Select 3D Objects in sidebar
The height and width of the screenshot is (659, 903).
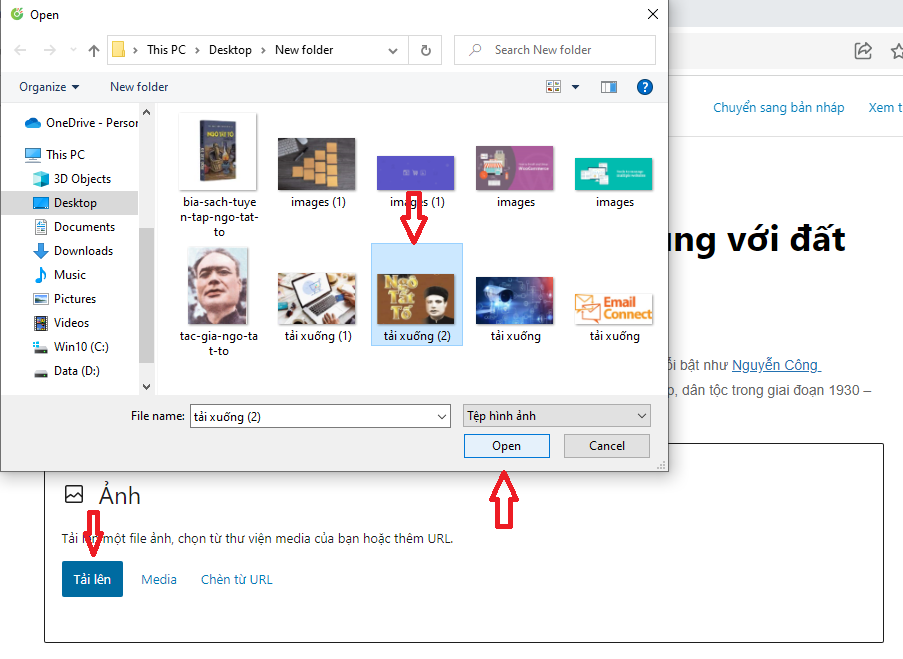(82, 179)
